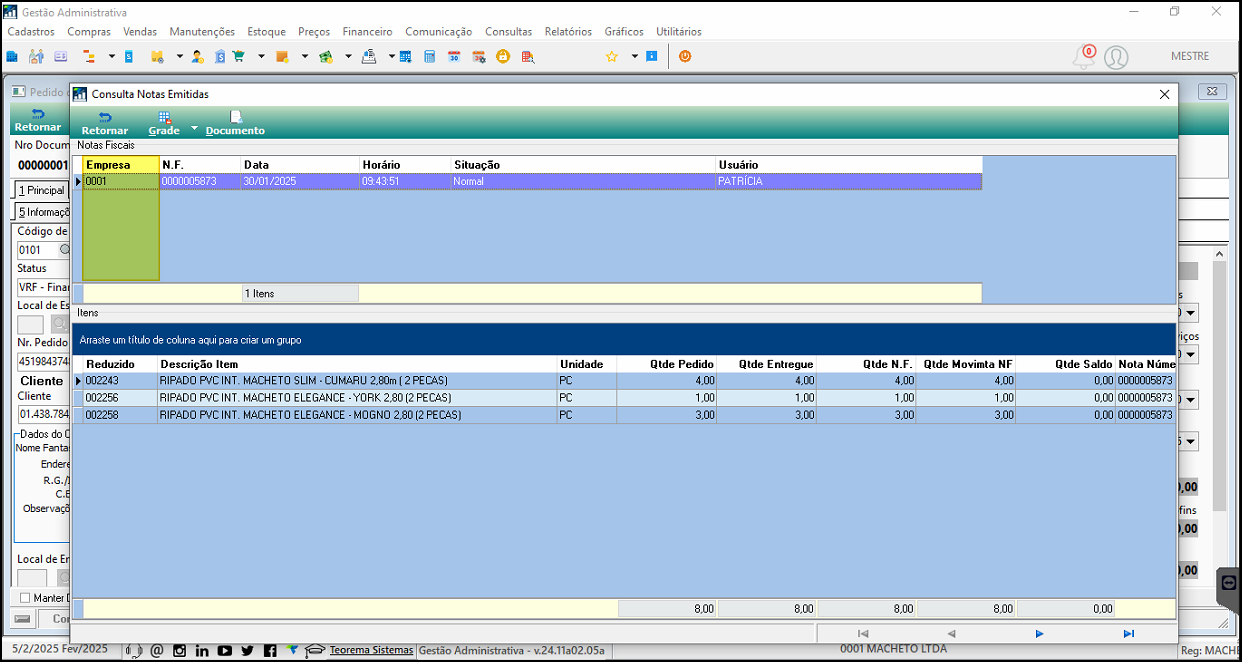The image size is (1242, 662).
Task: Sort by Descrição Item column header
Action: tap(357, 364)
